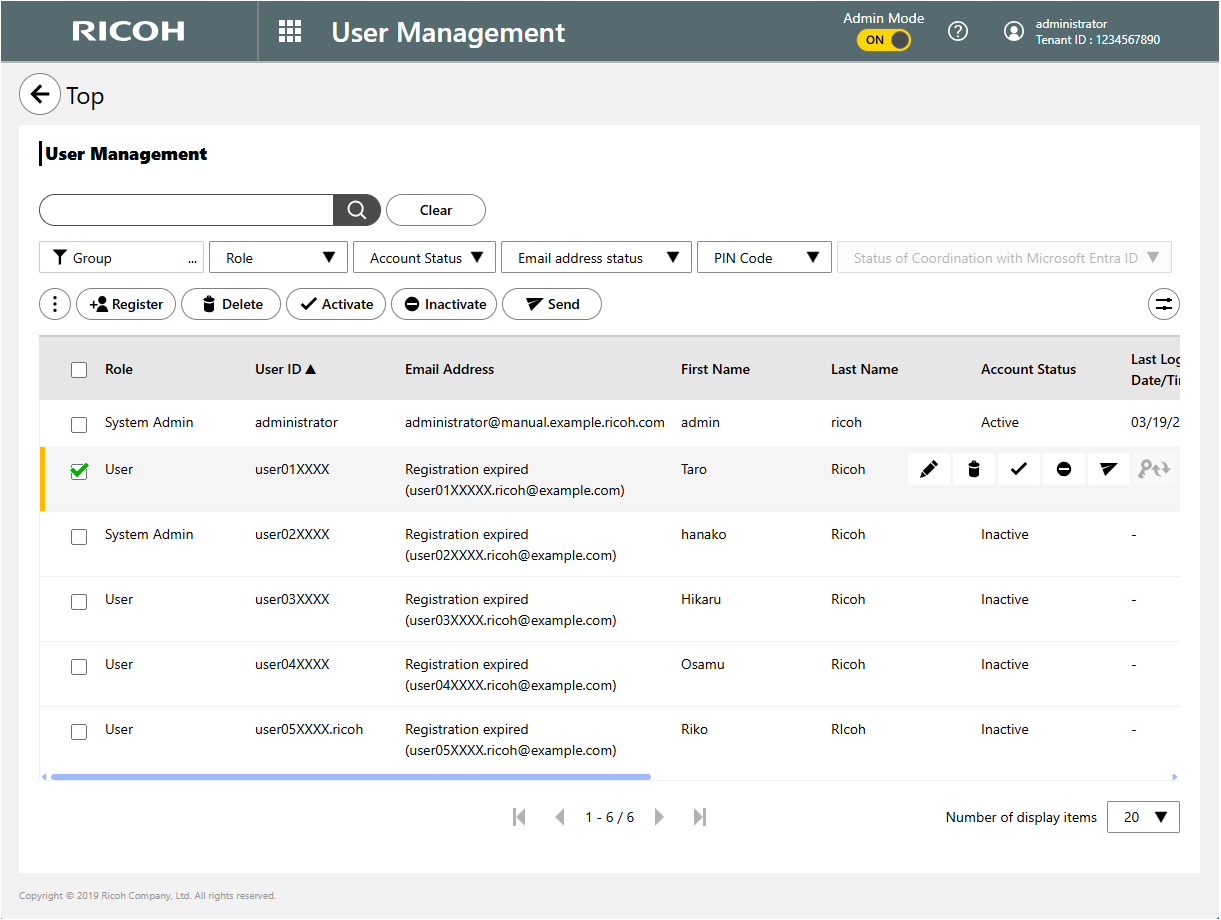The image size is (1221, 920).
Task: Click the send icon in Taro's row
Action: (1108, 469)
